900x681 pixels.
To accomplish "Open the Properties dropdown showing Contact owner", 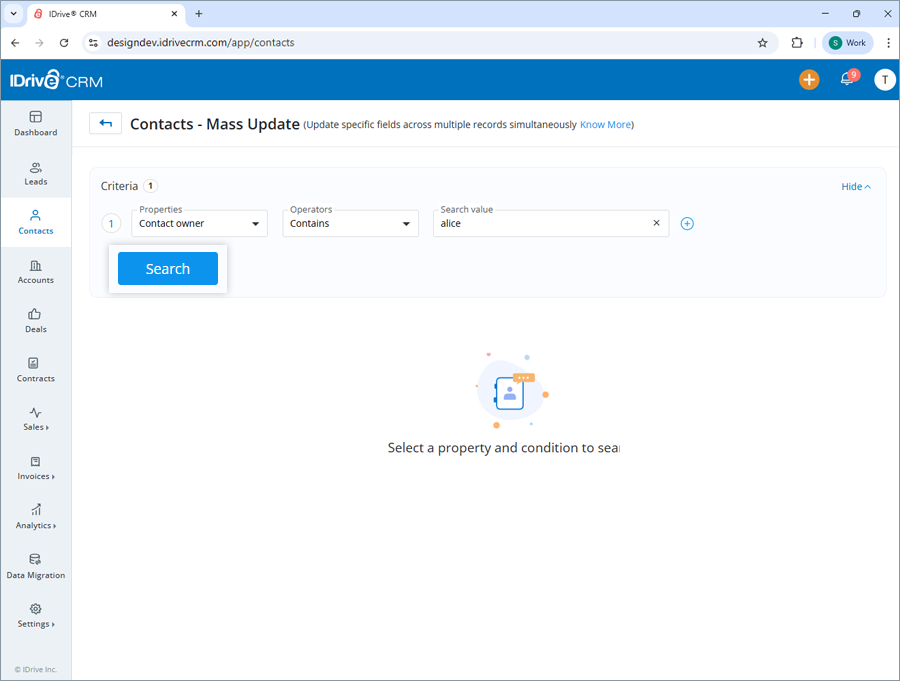I will pos(199,223).
